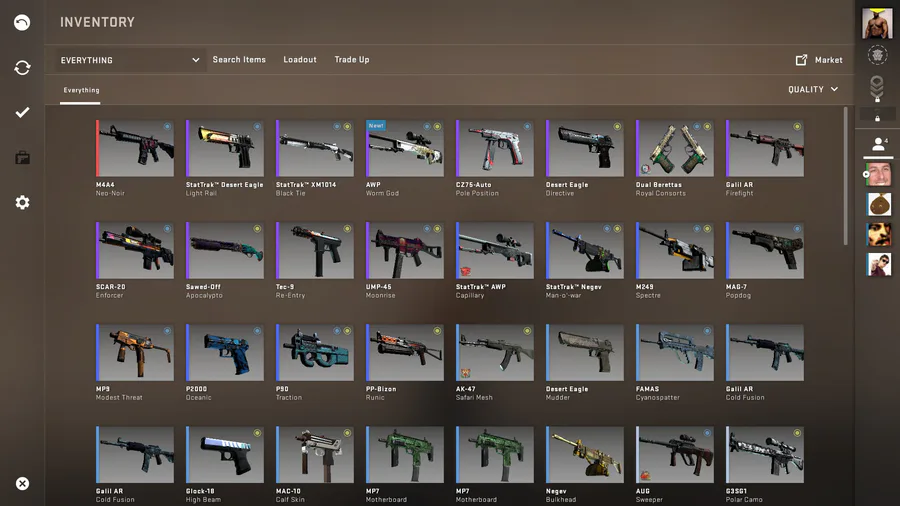Image resolution: width=900 pixels, height=506 pixels.
Task: Click the refresh arrows sidebar icon
Action: [x=22, y=68]
